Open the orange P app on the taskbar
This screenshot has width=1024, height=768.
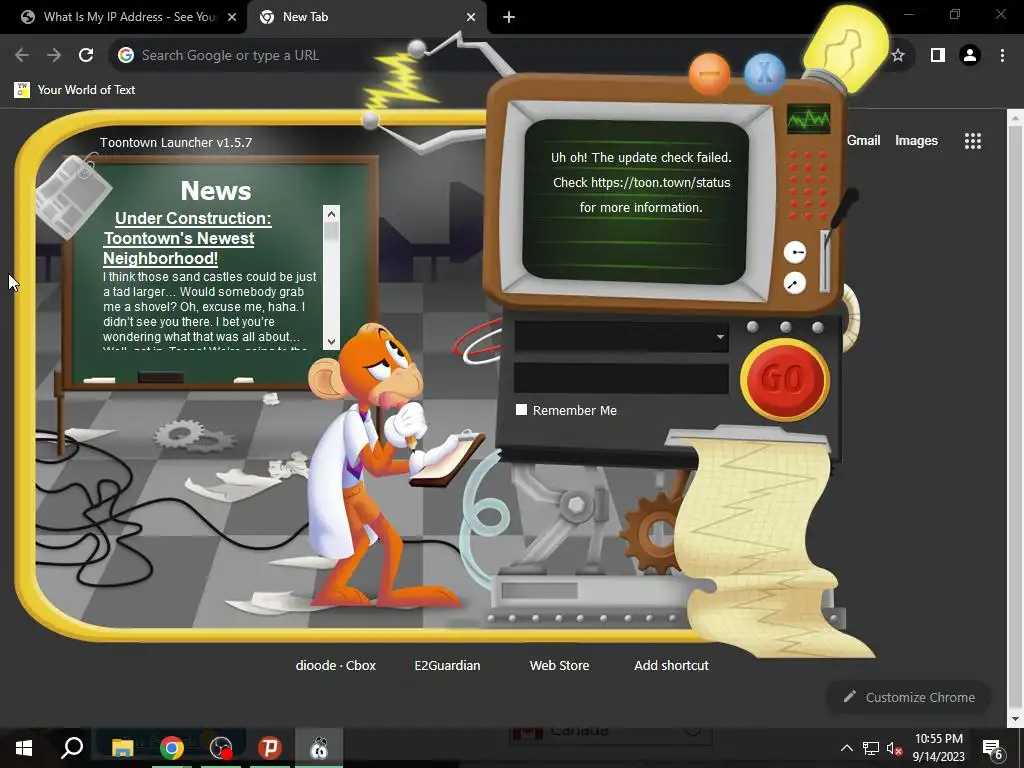pyautogui.click(x=270, y=748)
